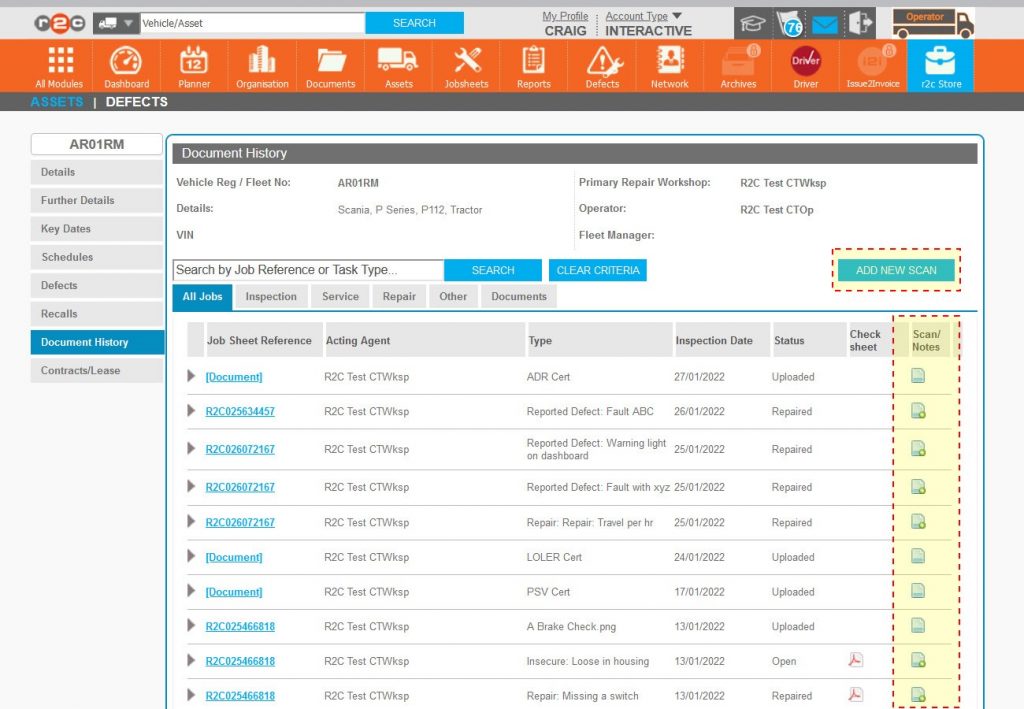Image resolution: width=1024 pixels, height=709 pixels.
Task: Open the Jobsheets module icon
Action: (465, 62)
